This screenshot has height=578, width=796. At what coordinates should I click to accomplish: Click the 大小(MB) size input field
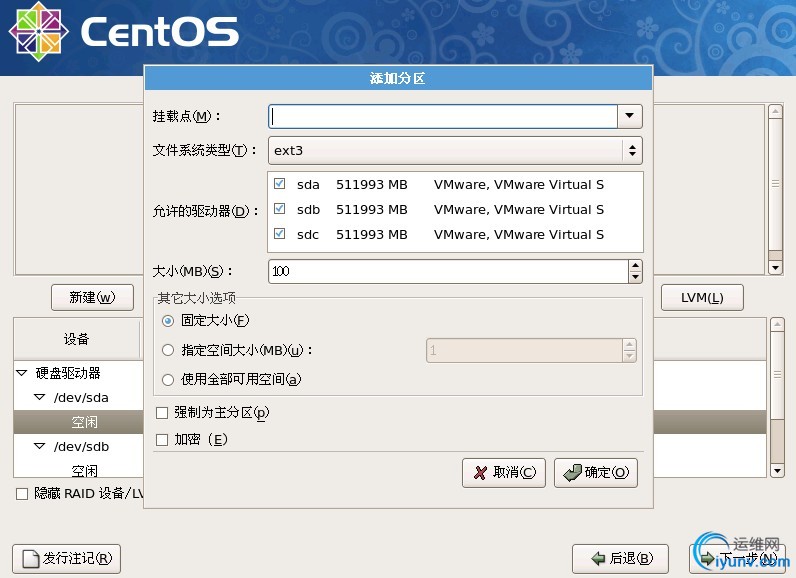tap(448, 271)
